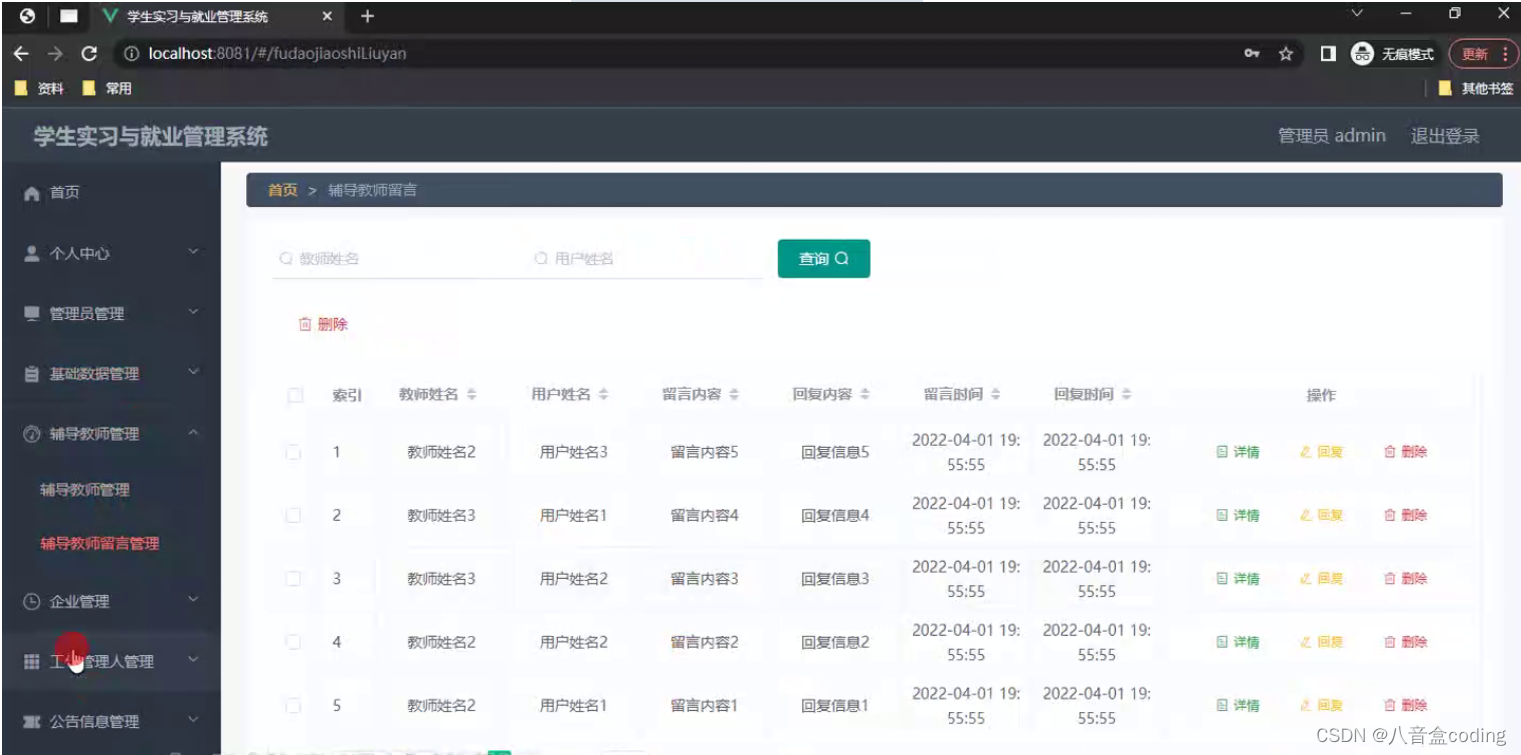Sort by 用户姓名 column arrows
Screen dimensions: 1521x755
(x=604, y=395)
